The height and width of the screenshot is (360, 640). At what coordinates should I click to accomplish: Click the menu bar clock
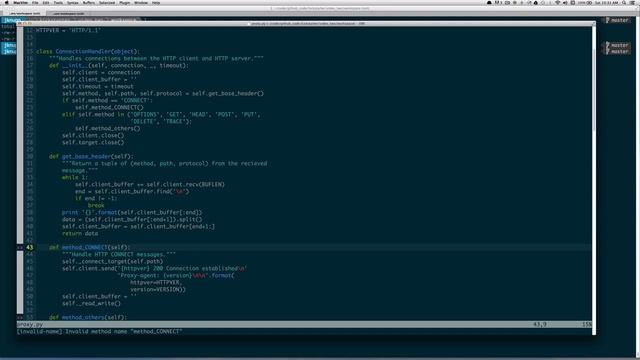tap(607, 2)
